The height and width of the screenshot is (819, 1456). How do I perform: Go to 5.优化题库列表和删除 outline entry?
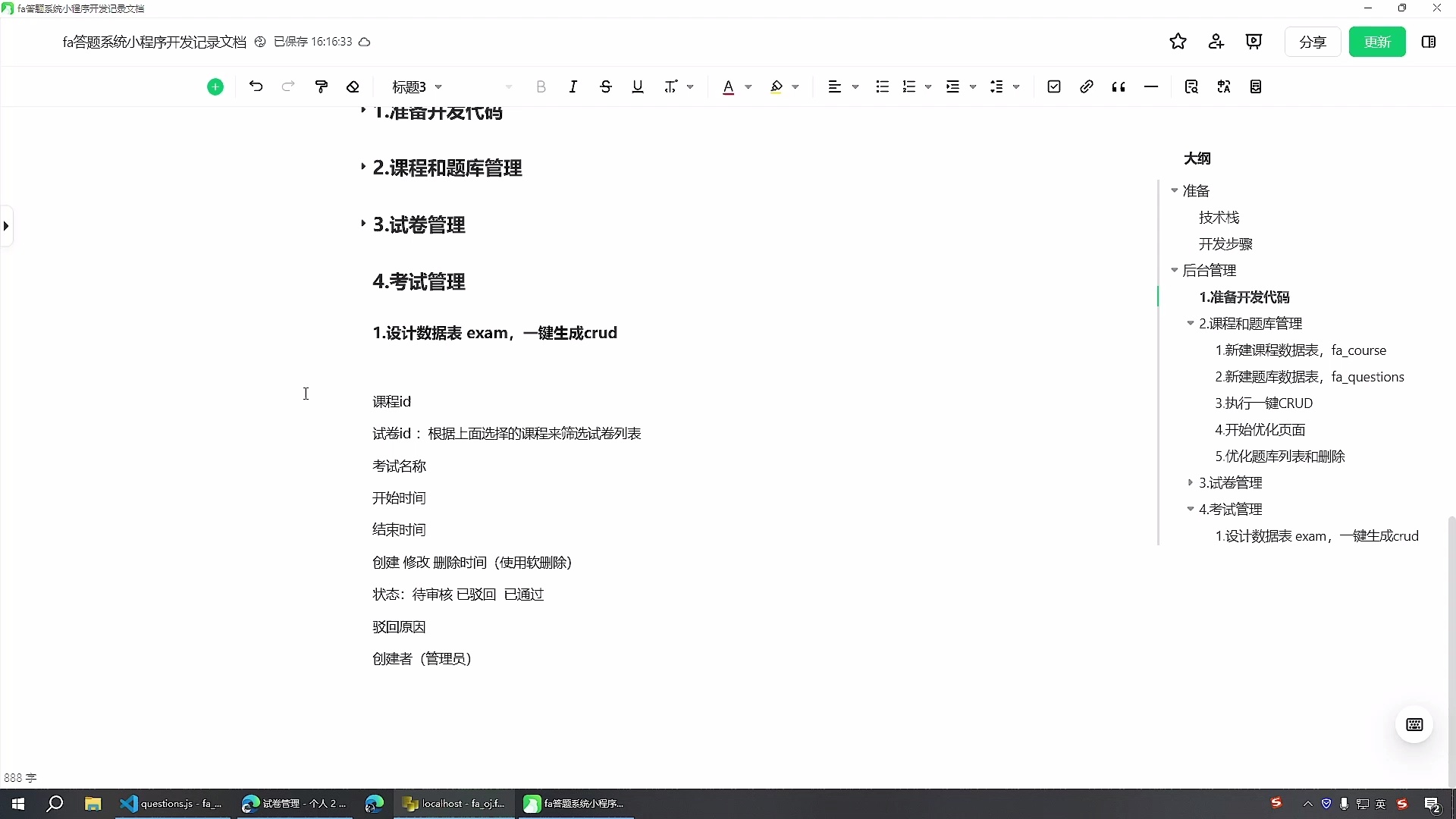[x=1280, y=457]
